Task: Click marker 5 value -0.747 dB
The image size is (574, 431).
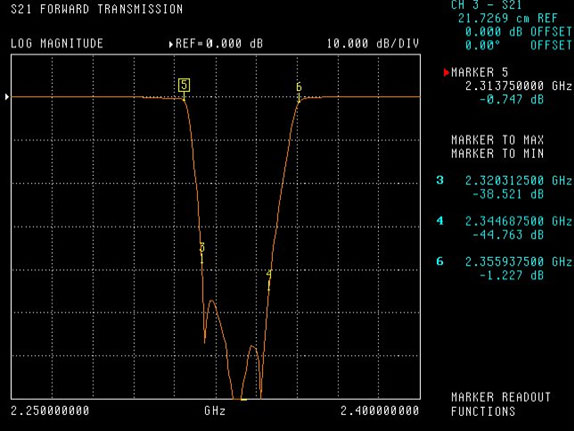Action: tap(511, 99)
